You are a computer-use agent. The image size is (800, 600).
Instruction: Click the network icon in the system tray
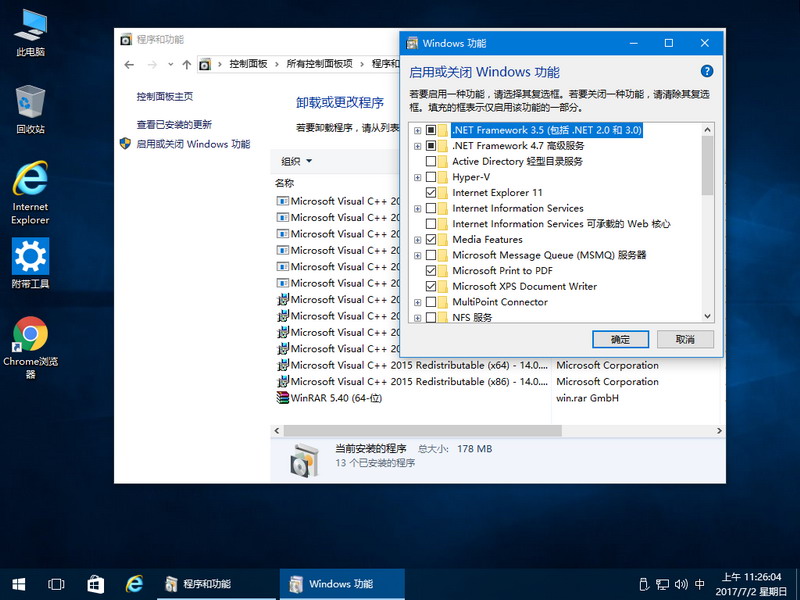(x=663, y=584)
